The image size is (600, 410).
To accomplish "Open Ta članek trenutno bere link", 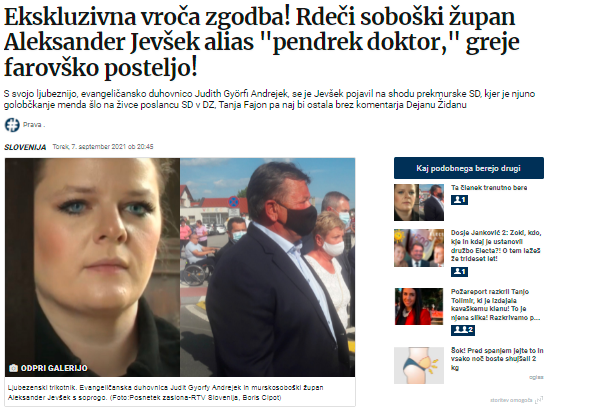I will click(489, 188).
